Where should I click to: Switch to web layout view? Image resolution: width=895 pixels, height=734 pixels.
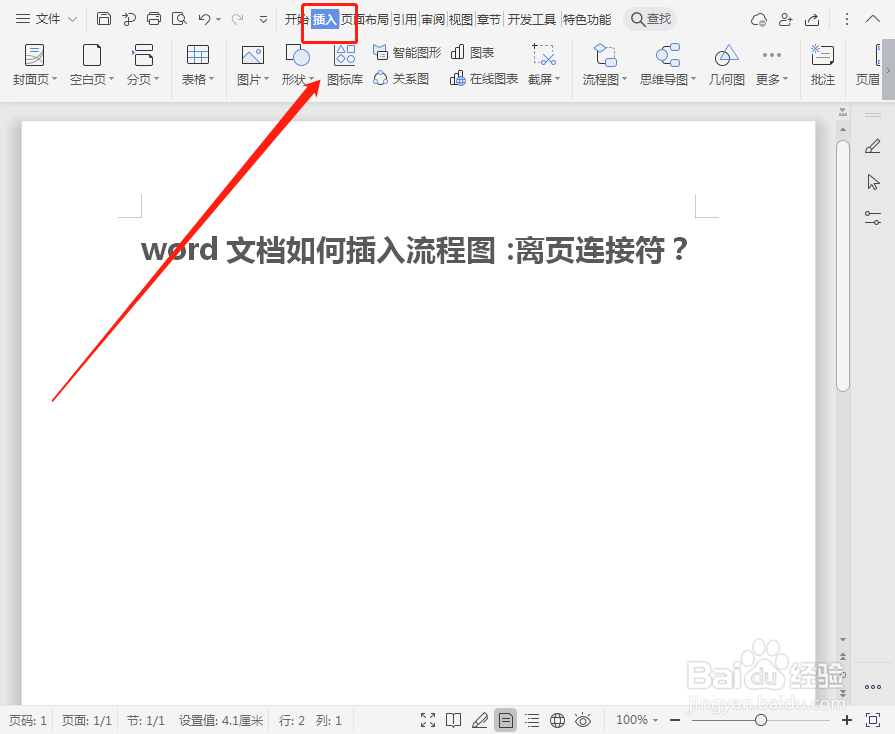[x=558, y=720]
